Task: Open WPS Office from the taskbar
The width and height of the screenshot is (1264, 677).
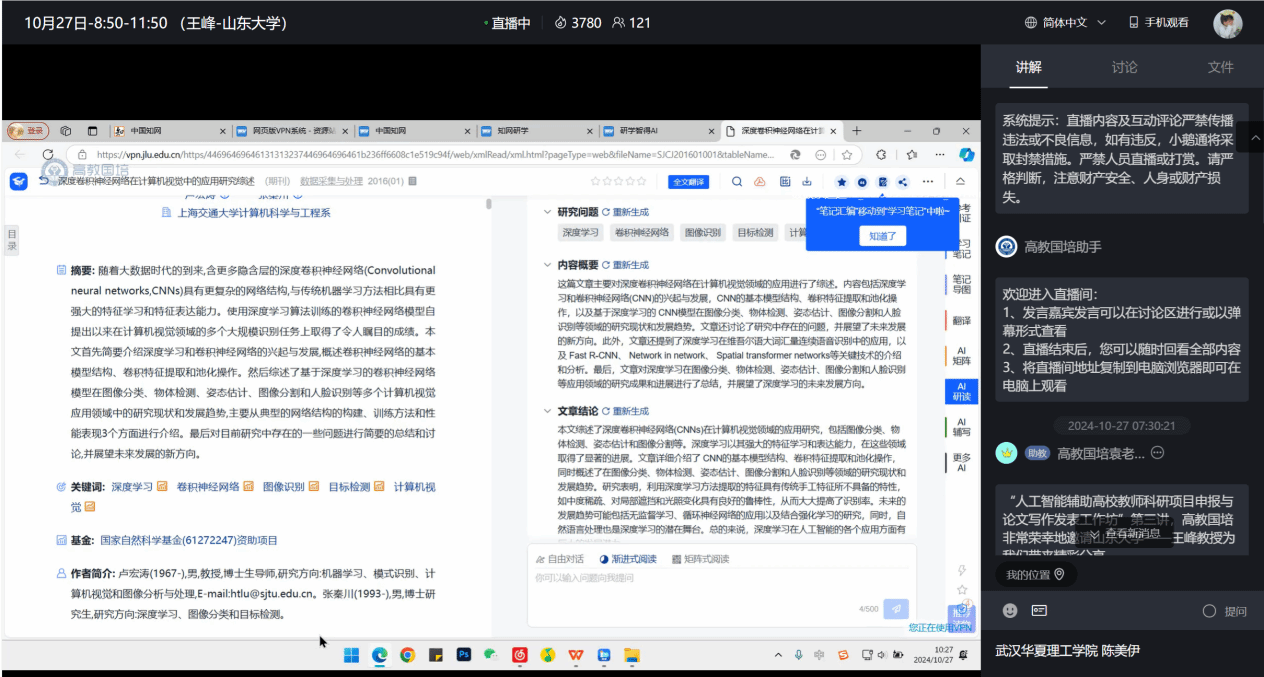Action: (576, 656)
